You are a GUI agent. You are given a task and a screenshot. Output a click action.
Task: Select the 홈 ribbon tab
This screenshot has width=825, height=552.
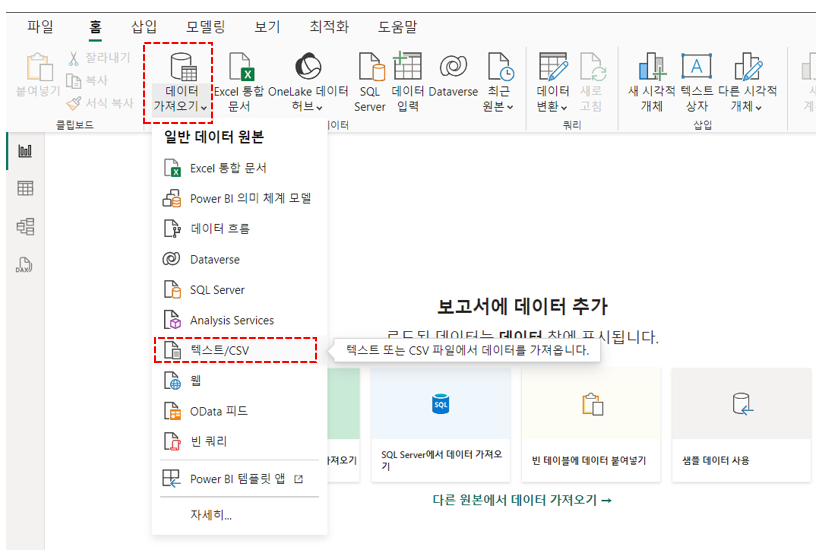(95, 26)
